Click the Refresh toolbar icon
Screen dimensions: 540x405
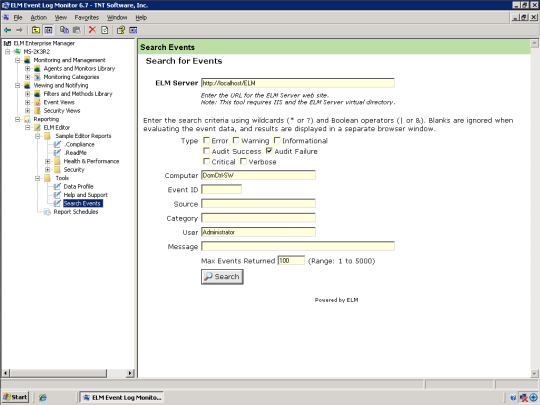tap(104, 30)
